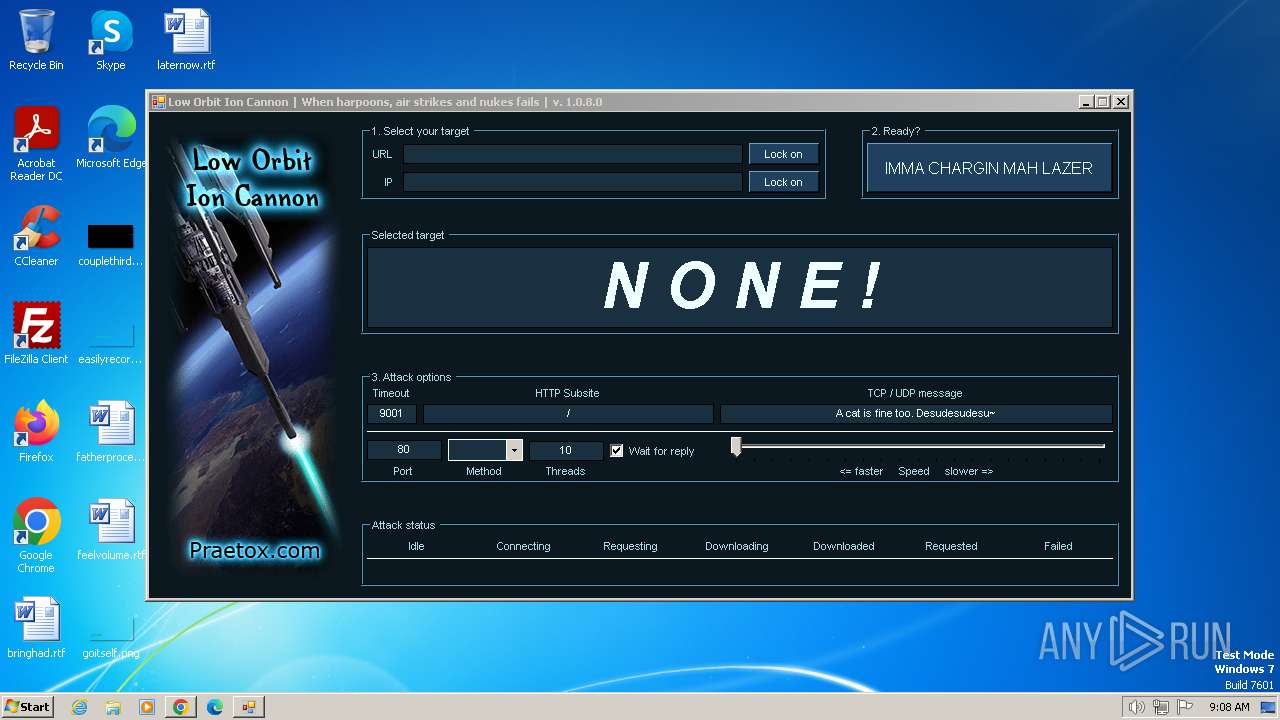The height and width of the screenshot is (720, 1280).
Task: Open File Explorer from the taskbar
Action: (x=113, y=707)
